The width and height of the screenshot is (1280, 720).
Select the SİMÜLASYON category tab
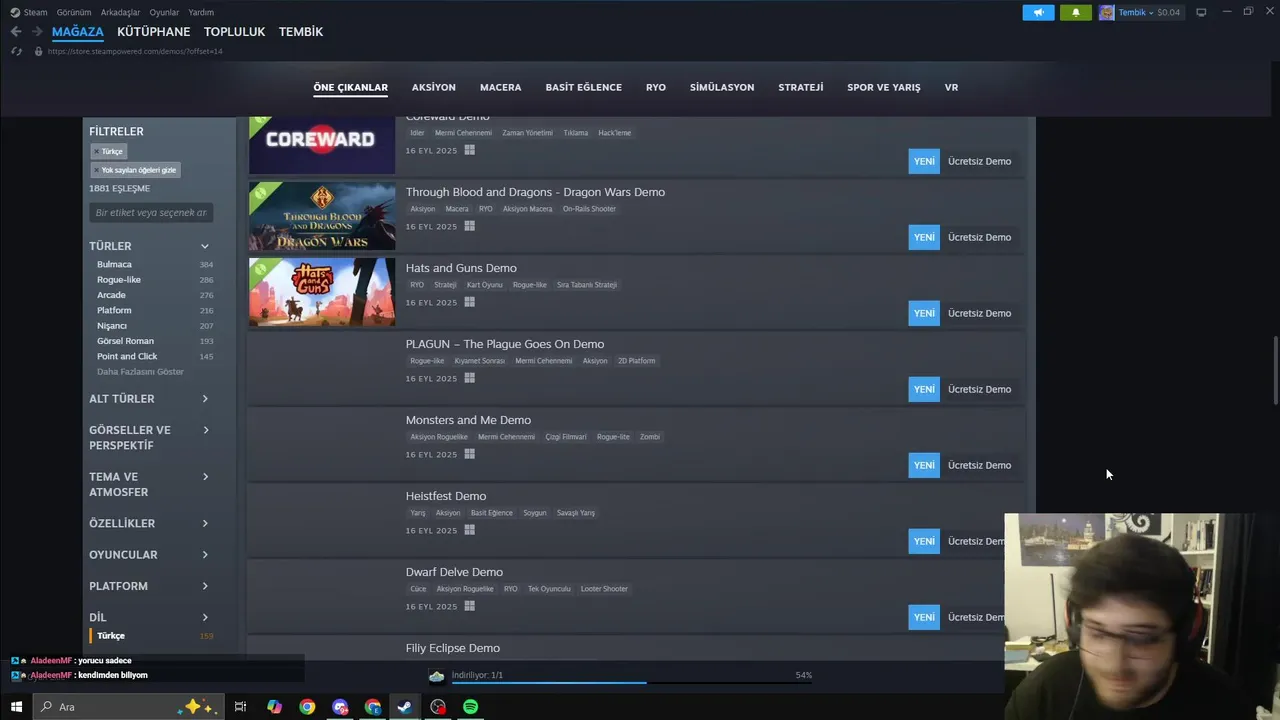(x=722, y=87)
